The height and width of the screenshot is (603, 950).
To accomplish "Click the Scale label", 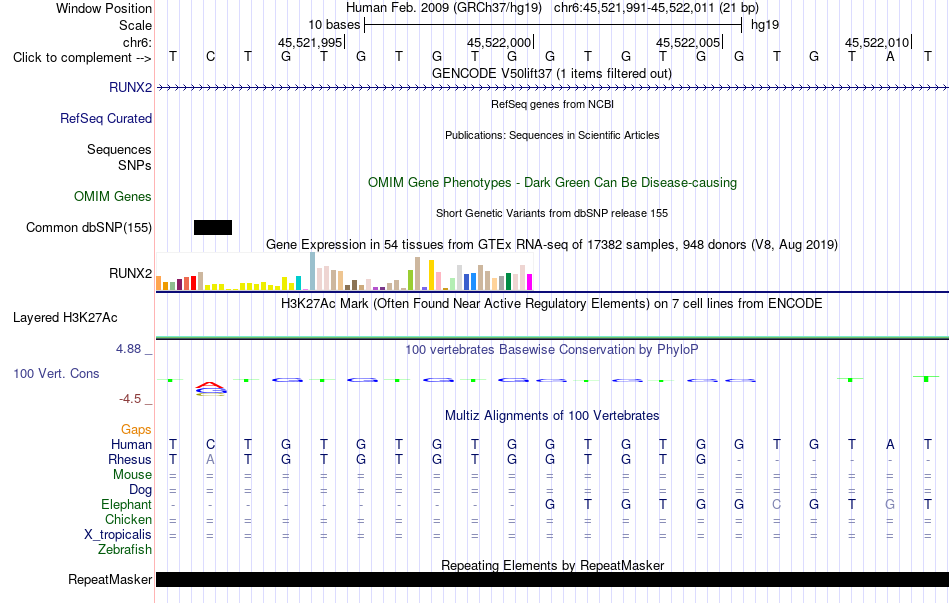I will click(x=135, y=25).
